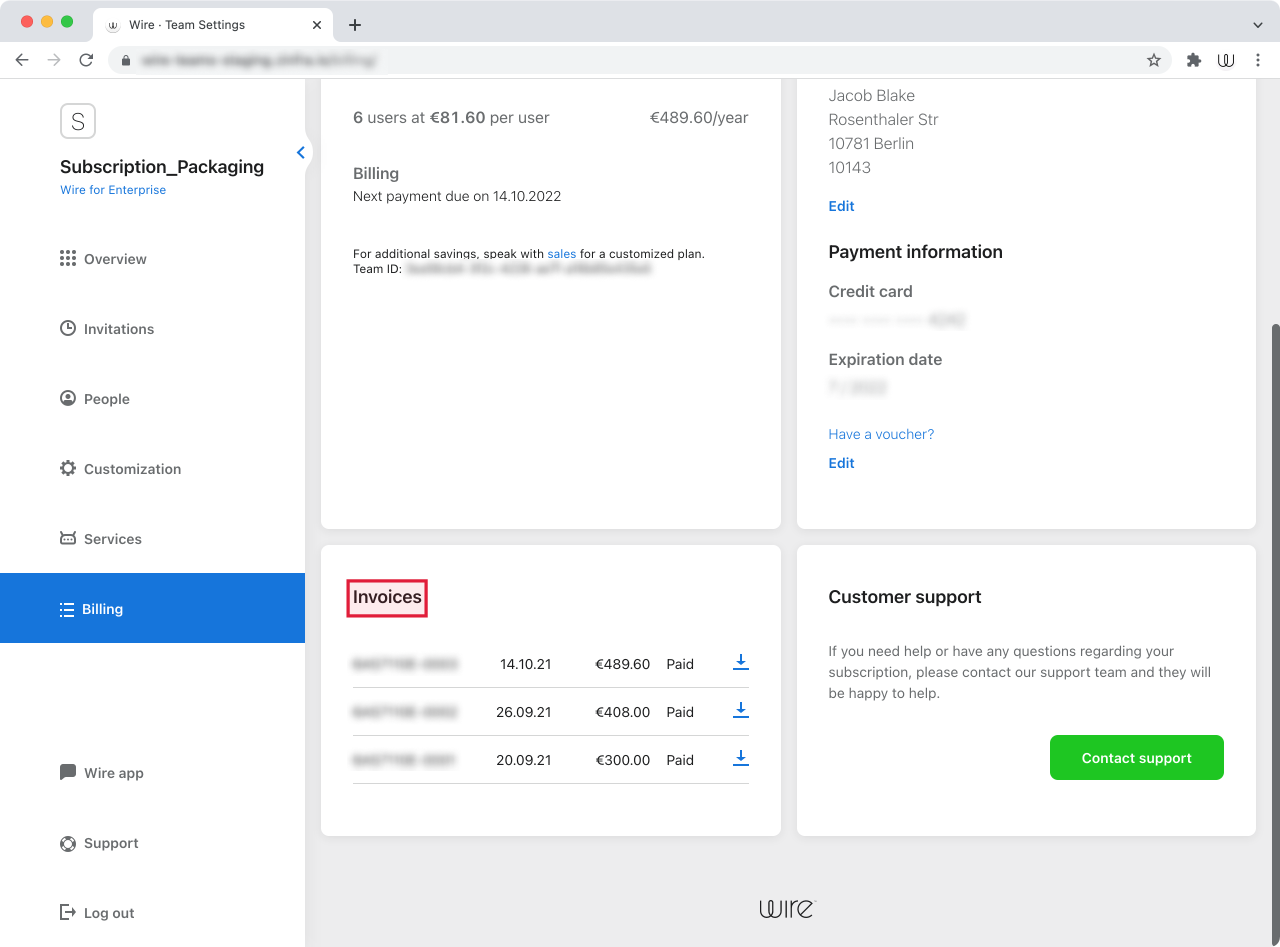1280x947 pixels.
Task: Expand the tab search dropdown
Action: (x=1258, y=25)
